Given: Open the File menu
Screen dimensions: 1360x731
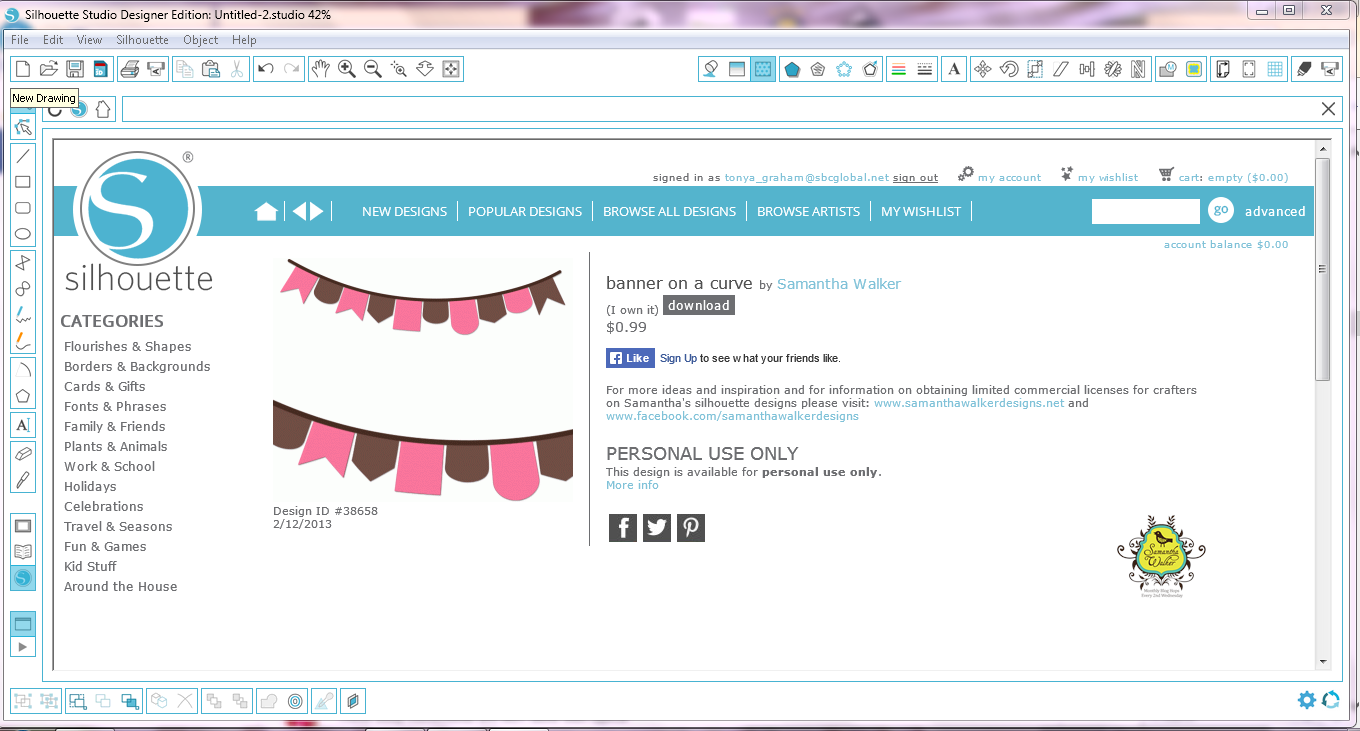Looking at the screenshot, I should click(x=20, y=40).
